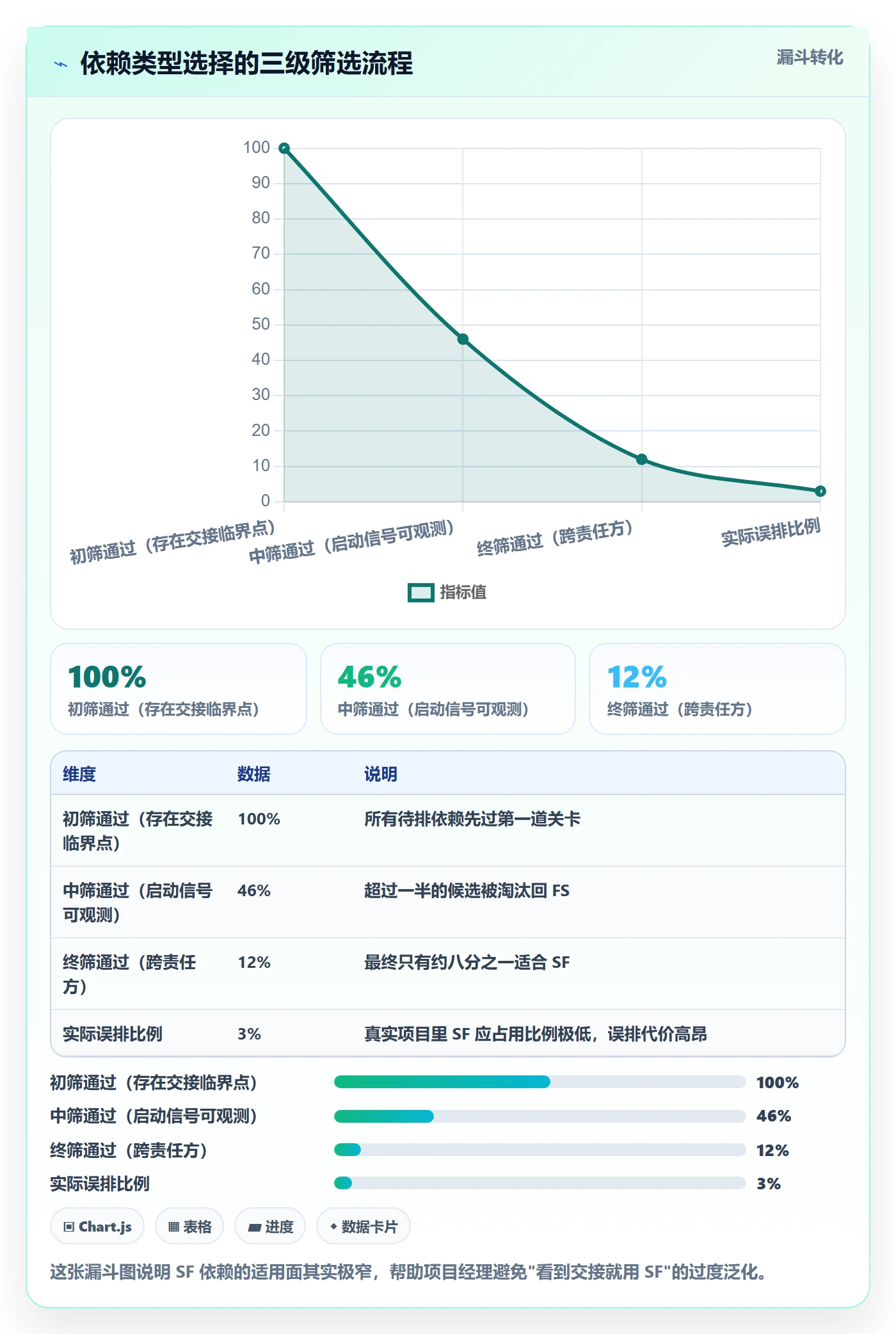Image resolution: width=896 pixels, height=1334 pixels.
Task: Click the 中筛通过 46% progress bar
Action: (x=540, y=1116)
